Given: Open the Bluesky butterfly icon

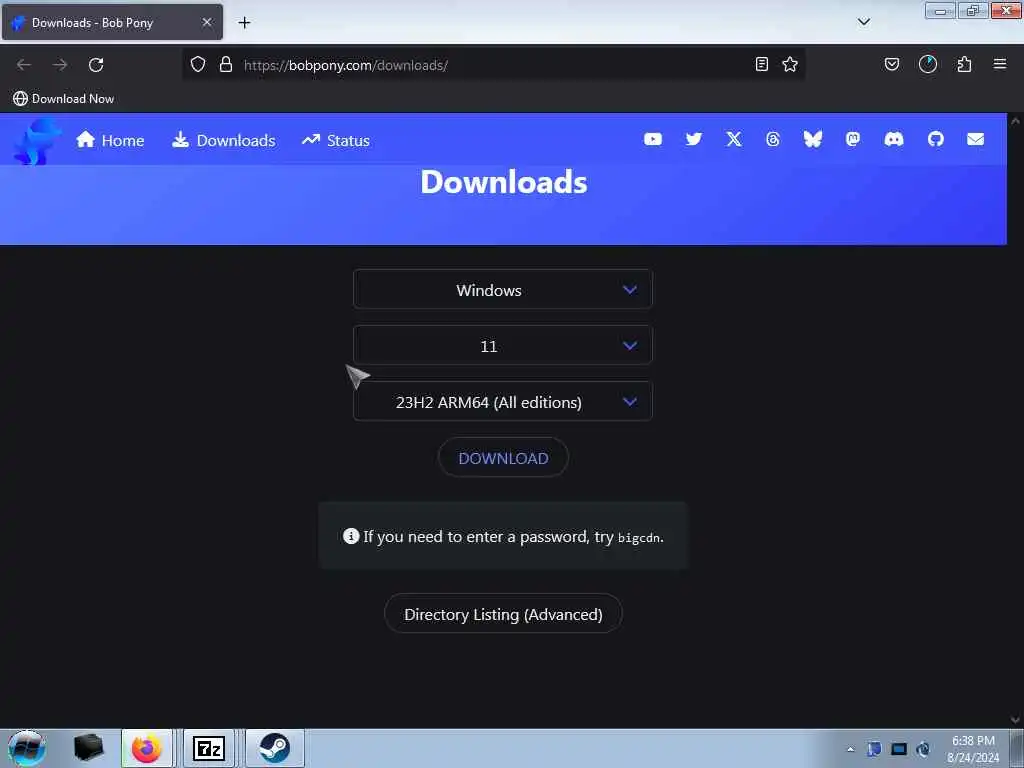Looking at the screenshot, I should click(x=812, y=139).
